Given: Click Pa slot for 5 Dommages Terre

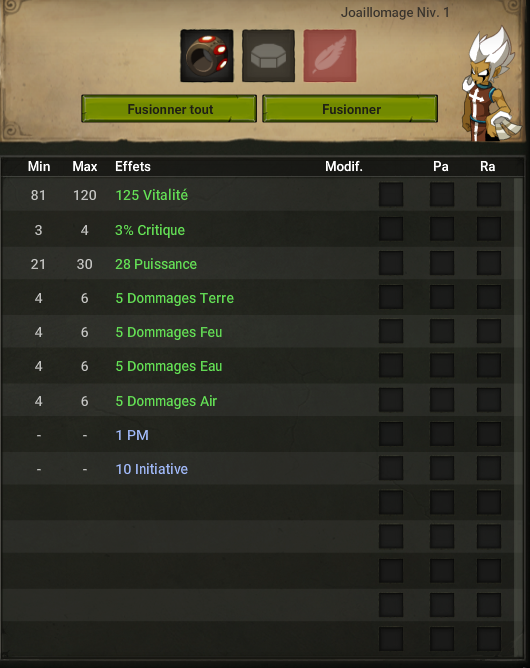Looking at the screenshot, I should (x=442, y=297).
